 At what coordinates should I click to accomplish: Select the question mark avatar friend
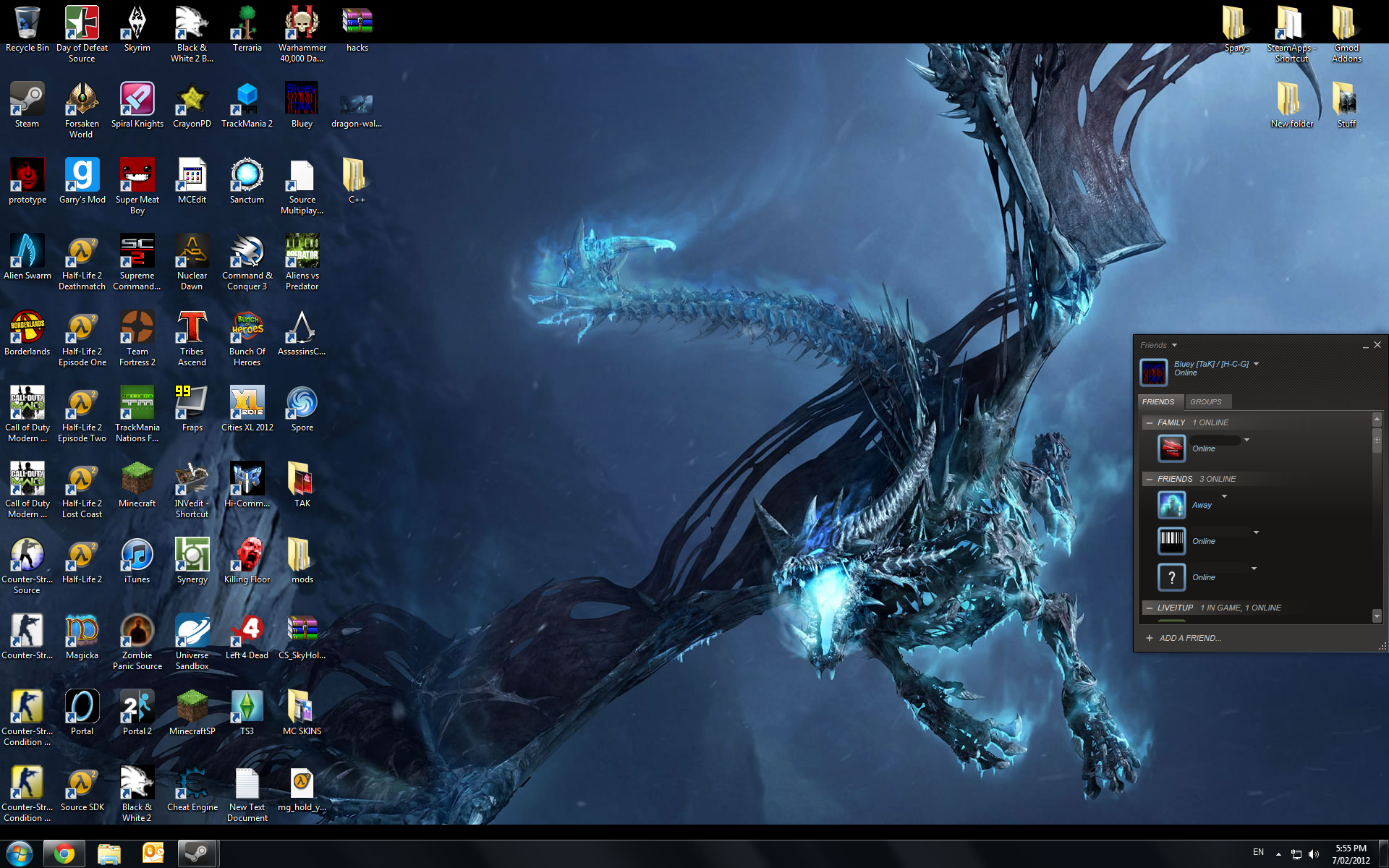[1171, 577]
